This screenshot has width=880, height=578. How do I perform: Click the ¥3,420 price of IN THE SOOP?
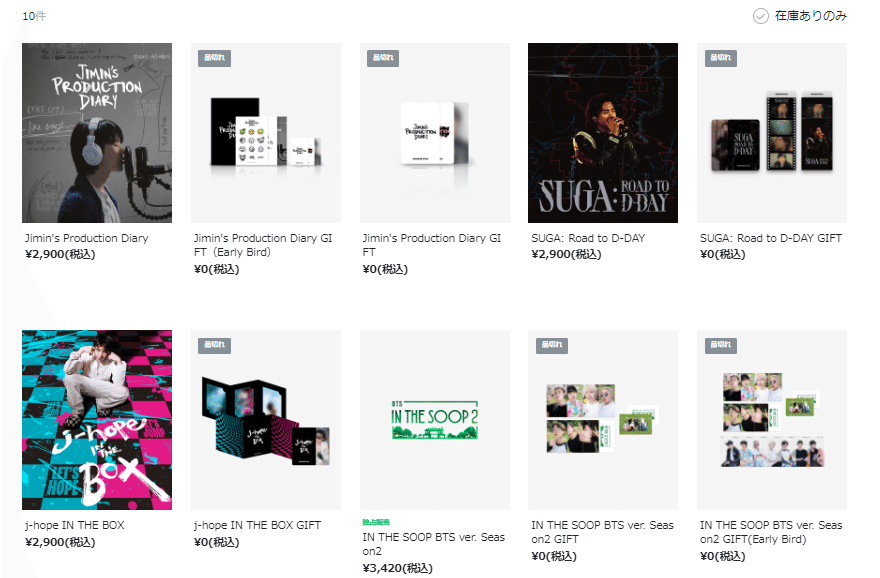(x=397, y=568)
